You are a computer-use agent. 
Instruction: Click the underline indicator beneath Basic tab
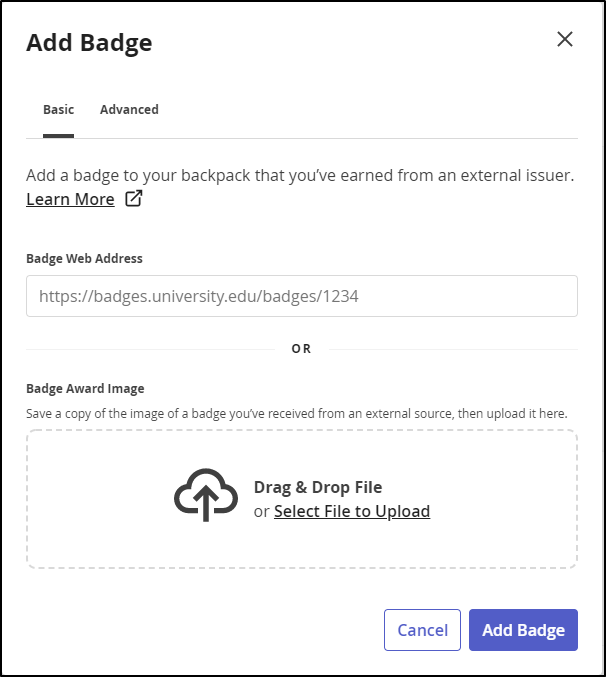point(58,136)
